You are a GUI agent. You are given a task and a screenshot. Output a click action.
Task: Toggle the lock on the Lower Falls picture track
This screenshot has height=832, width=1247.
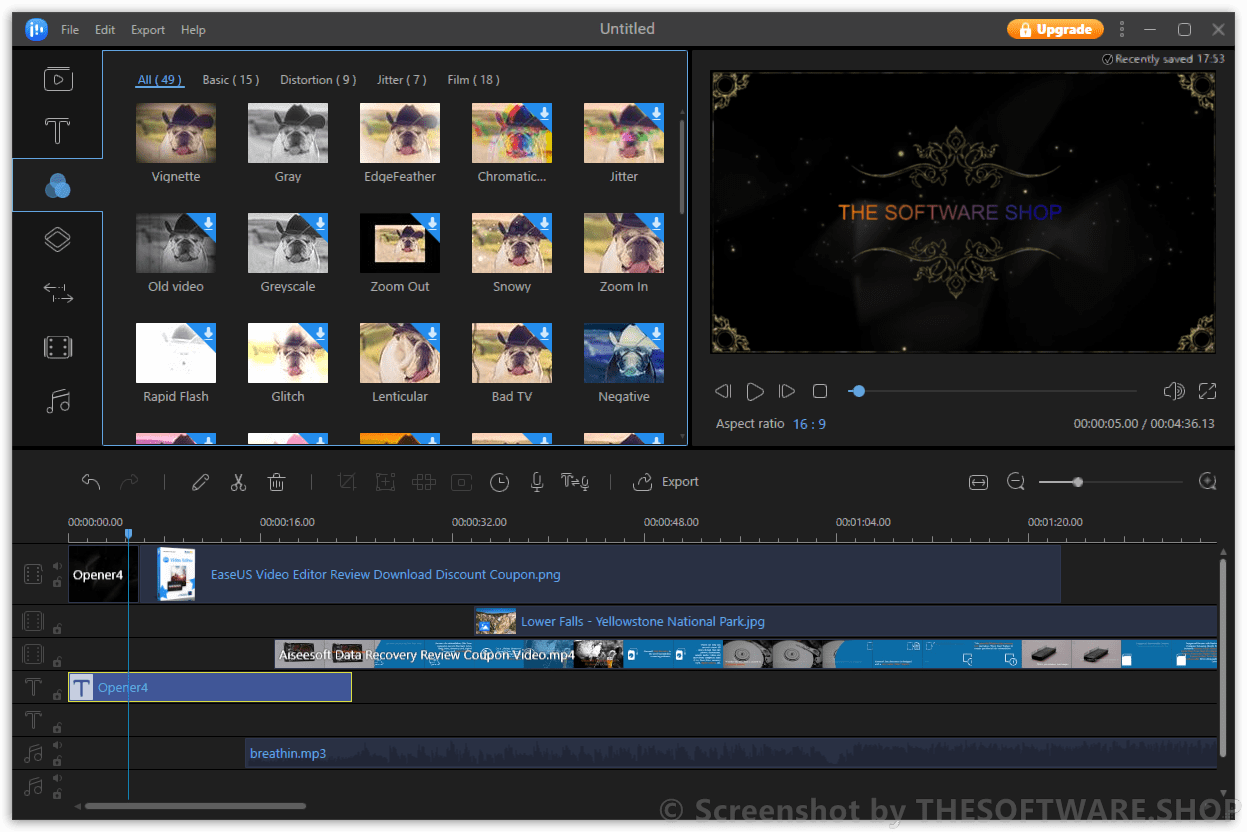click(56, 628)
